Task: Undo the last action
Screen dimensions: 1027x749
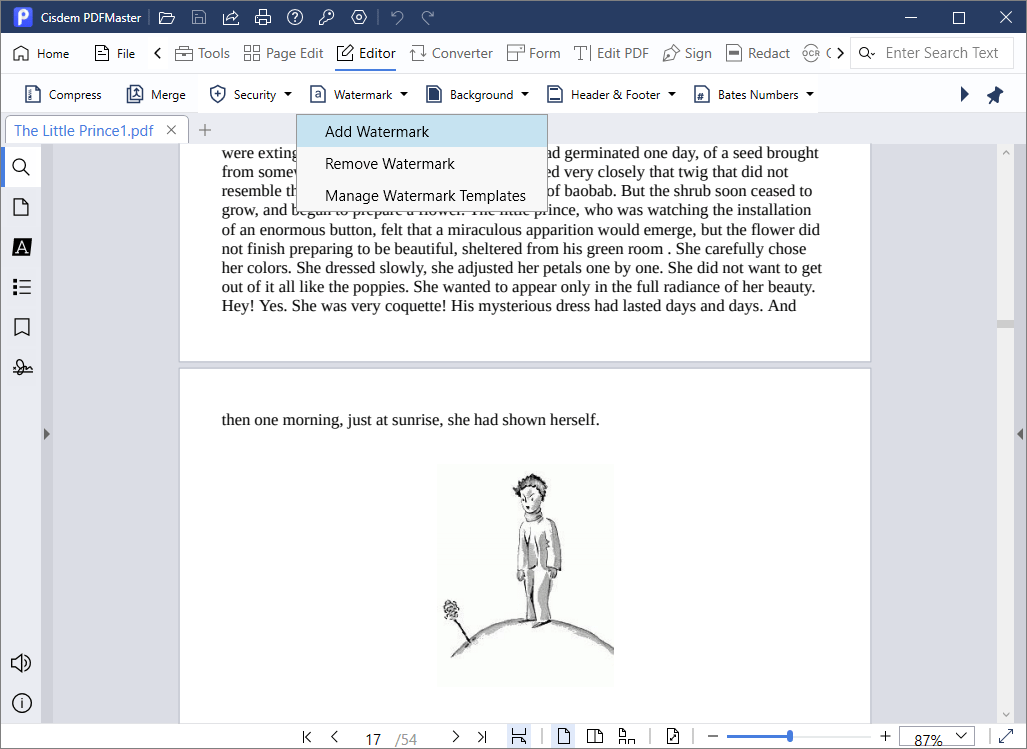Action: pos(397,18)
